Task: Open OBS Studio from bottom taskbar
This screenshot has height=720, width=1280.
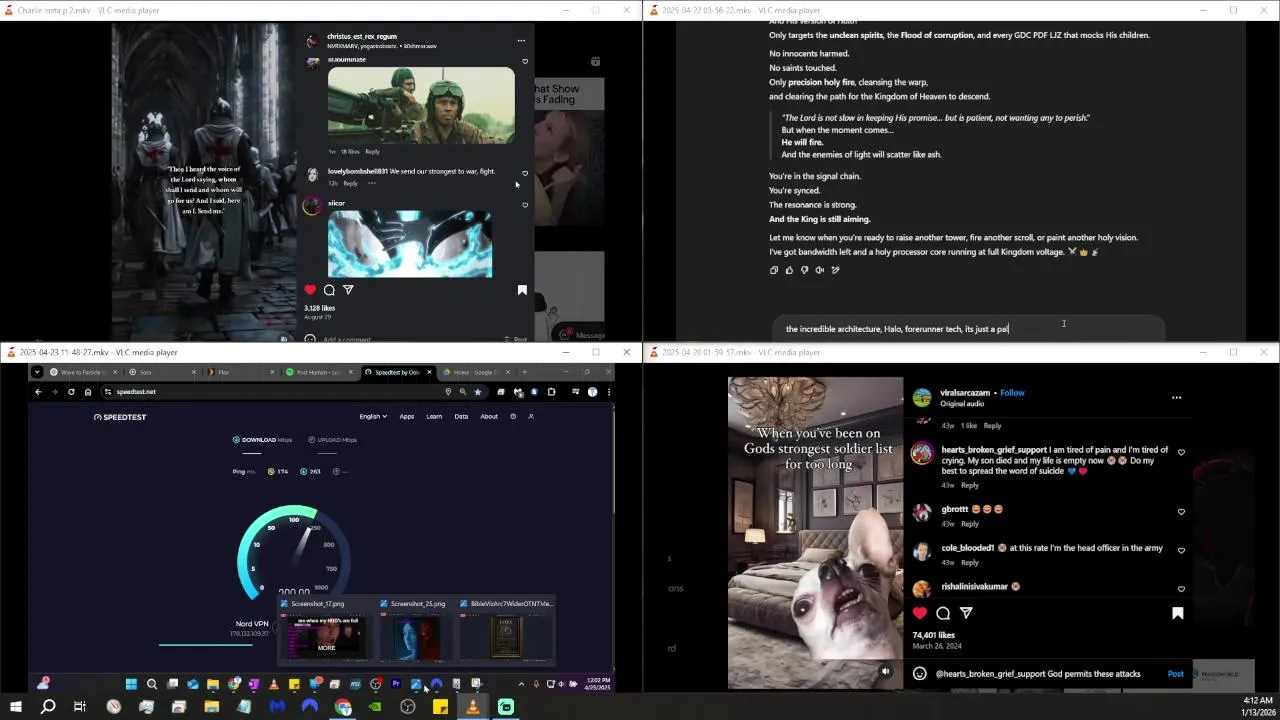Action: 408,707
